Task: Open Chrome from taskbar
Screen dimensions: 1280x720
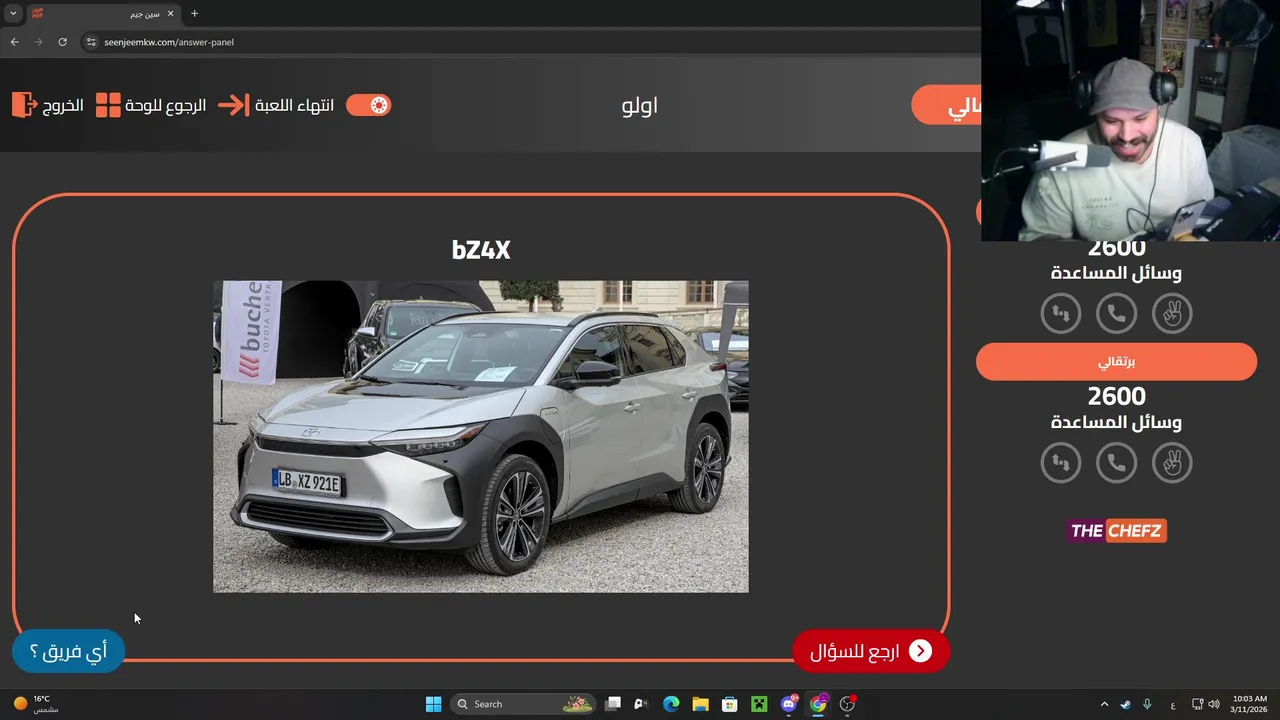Action: coord(818,704)
